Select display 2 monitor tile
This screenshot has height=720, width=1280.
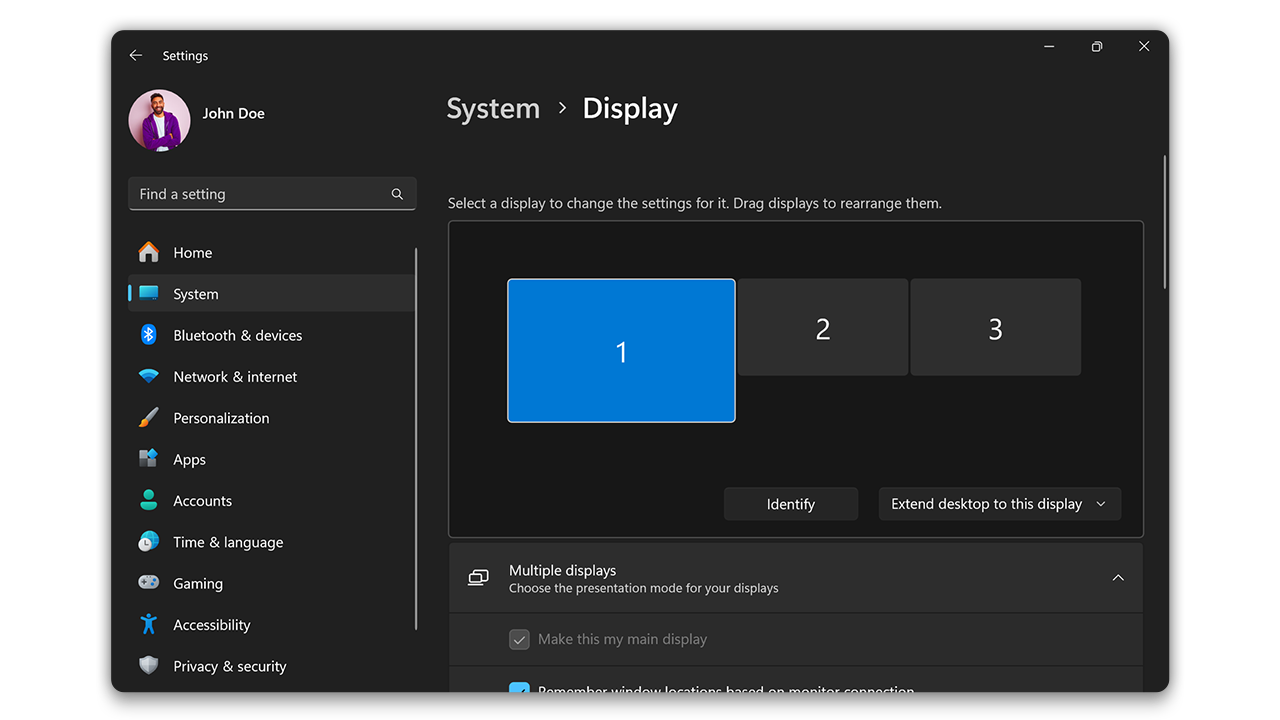[x=822, y=328]
